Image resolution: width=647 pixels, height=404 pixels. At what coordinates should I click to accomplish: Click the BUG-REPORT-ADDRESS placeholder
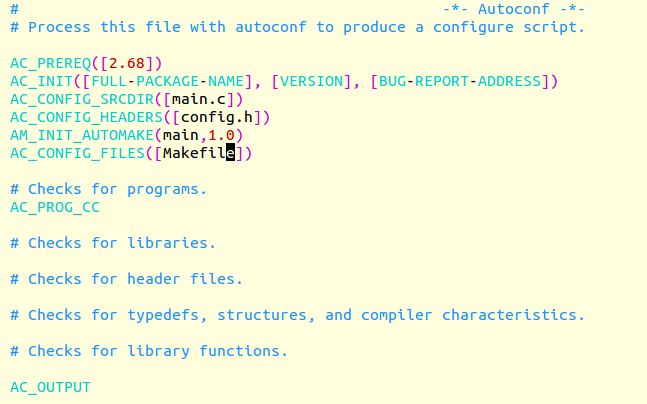pyautogui.click(x=460, y=81)
